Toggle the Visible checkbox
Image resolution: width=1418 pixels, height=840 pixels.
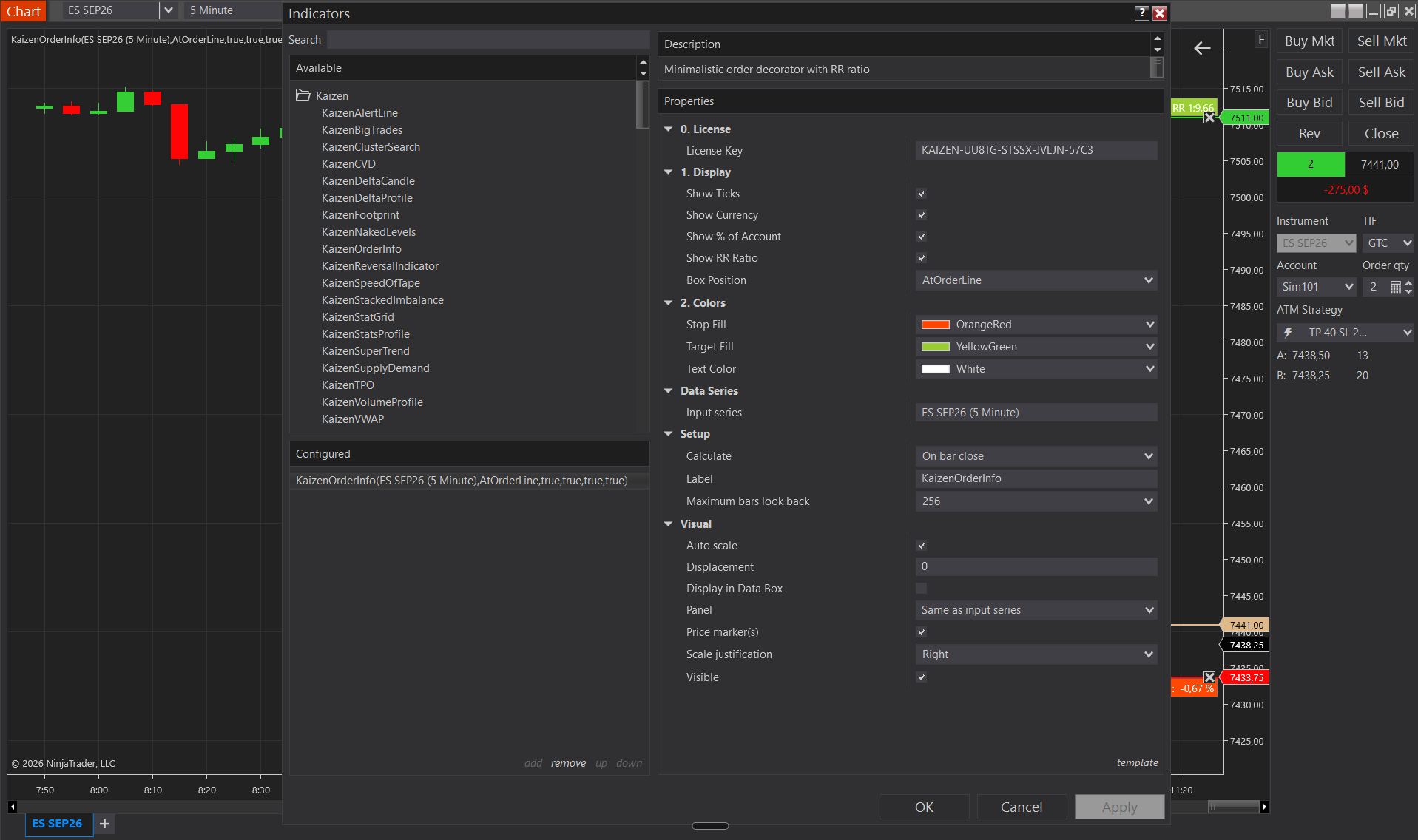(x=921, y=677)
